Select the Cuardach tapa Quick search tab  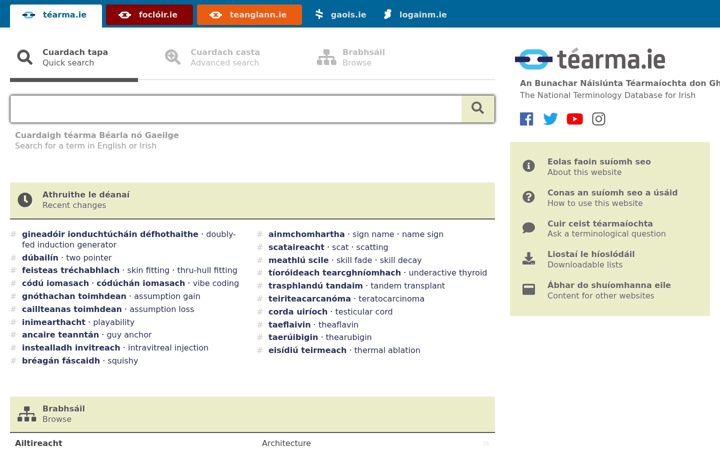click(74, 57)
